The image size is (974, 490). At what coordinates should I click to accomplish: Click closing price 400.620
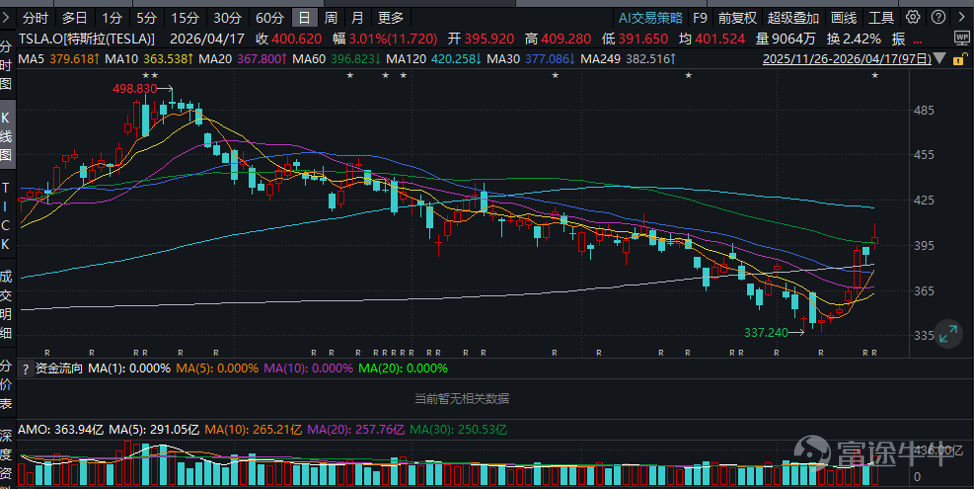click(296, 39)
